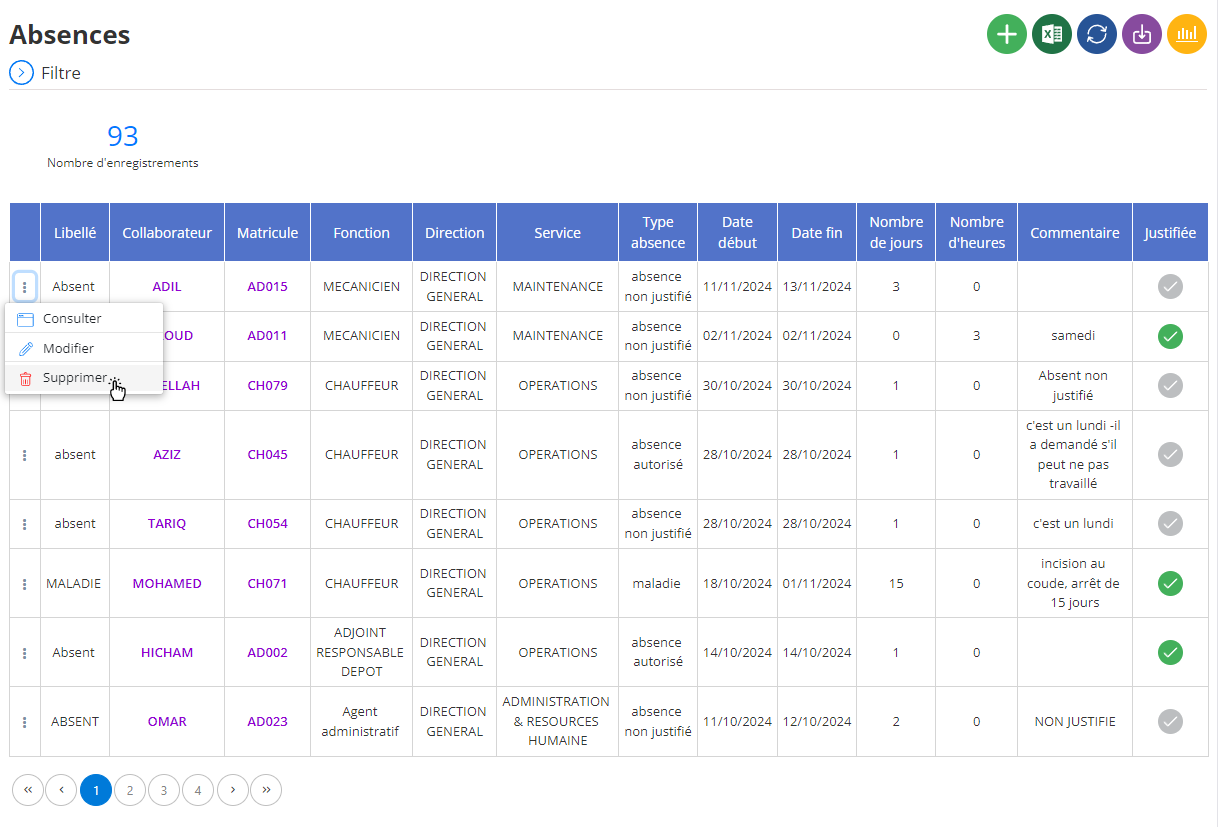
Task: Open row actions menu for HICHAM
Action: click(25, 653)
